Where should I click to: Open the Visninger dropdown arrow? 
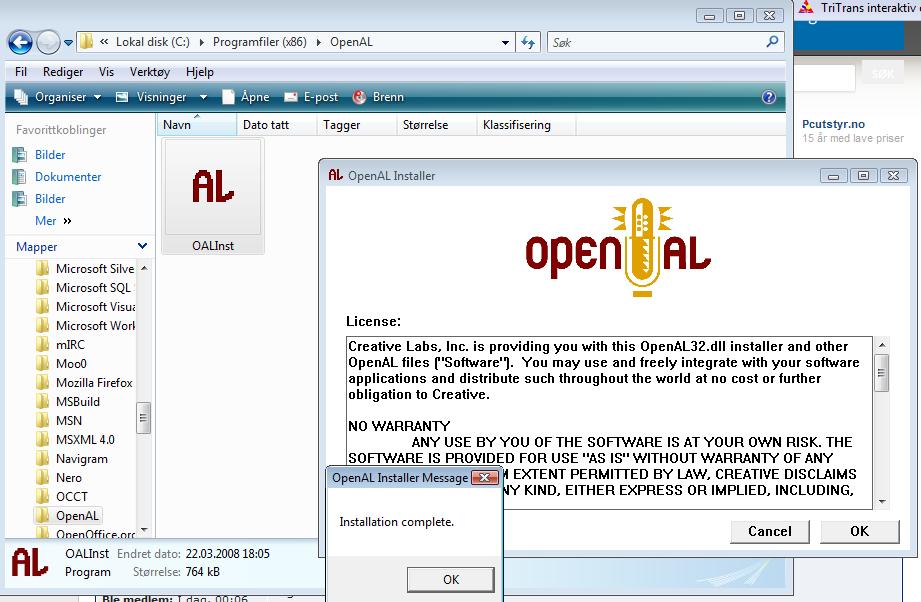point(203,97)
